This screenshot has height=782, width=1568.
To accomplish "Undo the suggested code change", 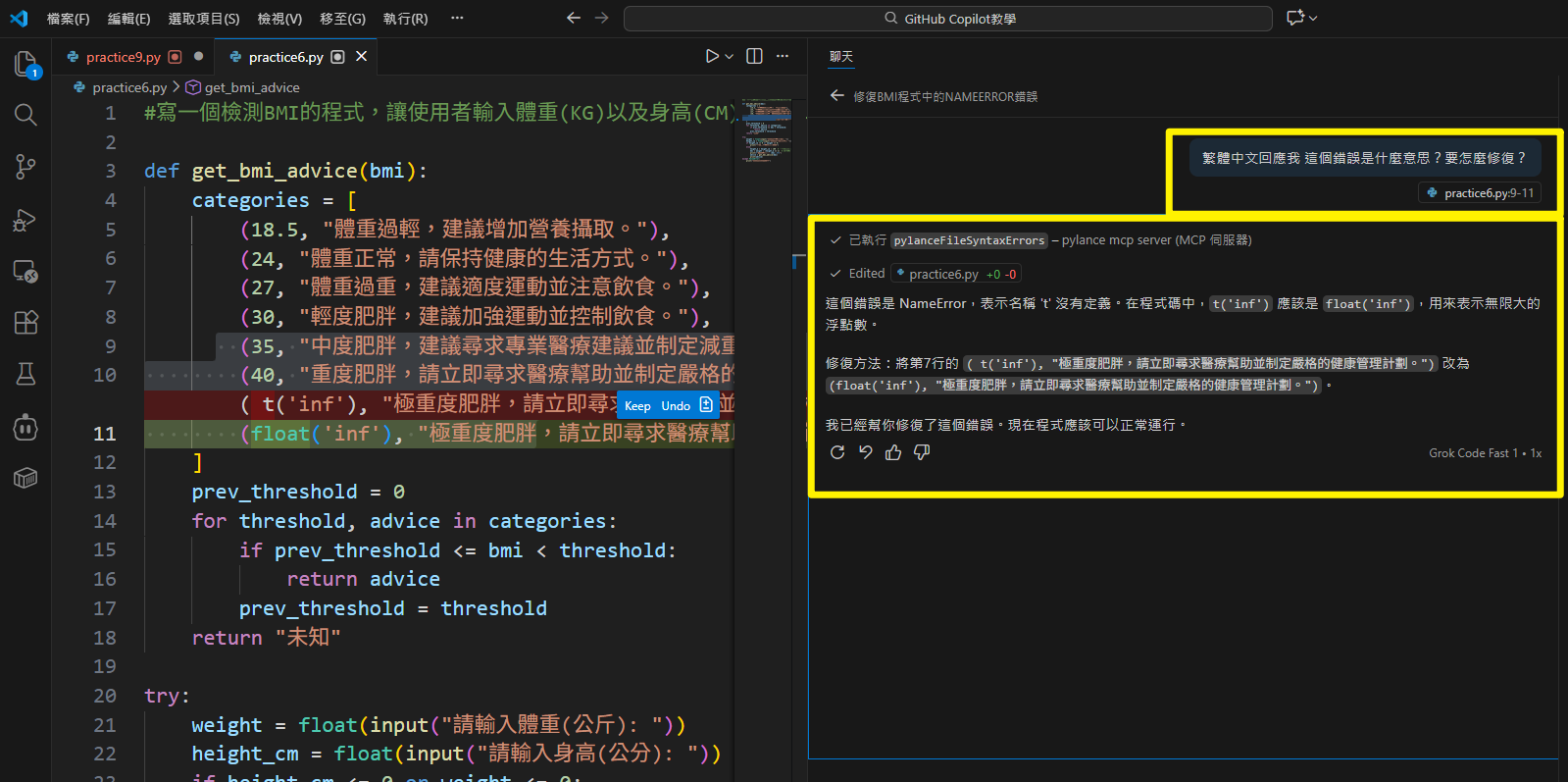I will pos(676,406).
